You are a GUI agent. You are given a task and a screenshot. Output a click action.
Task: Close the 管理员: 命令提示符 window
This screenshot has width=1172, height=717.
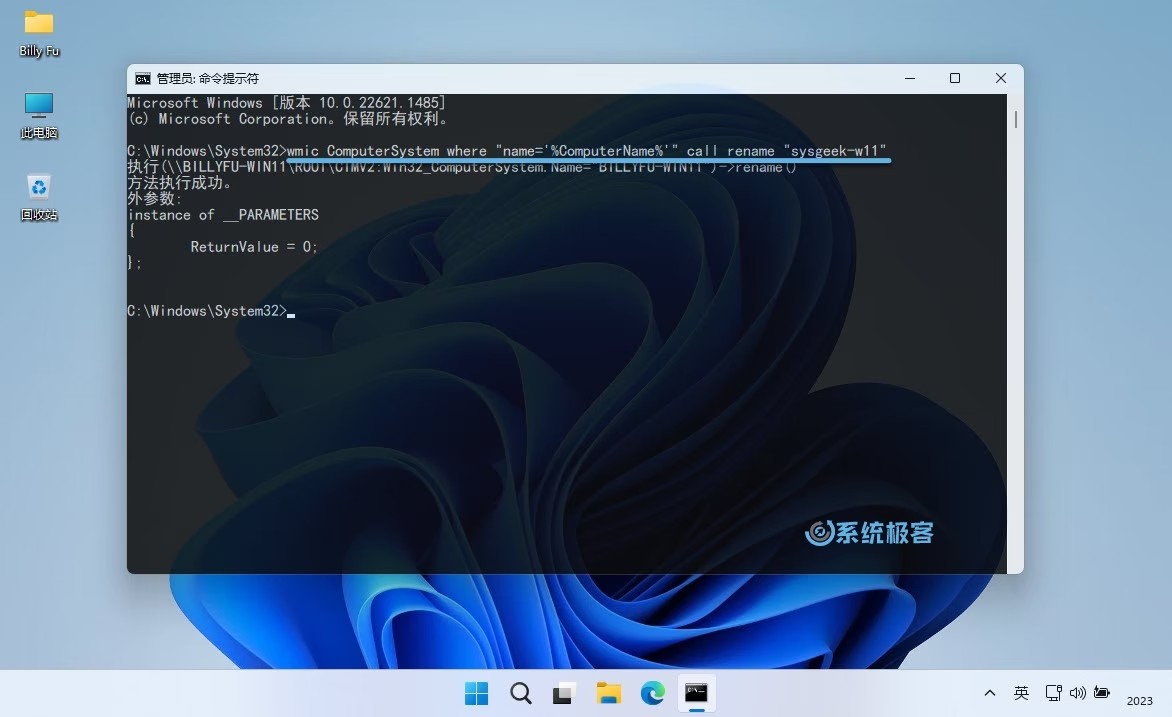coord(1001,79)
